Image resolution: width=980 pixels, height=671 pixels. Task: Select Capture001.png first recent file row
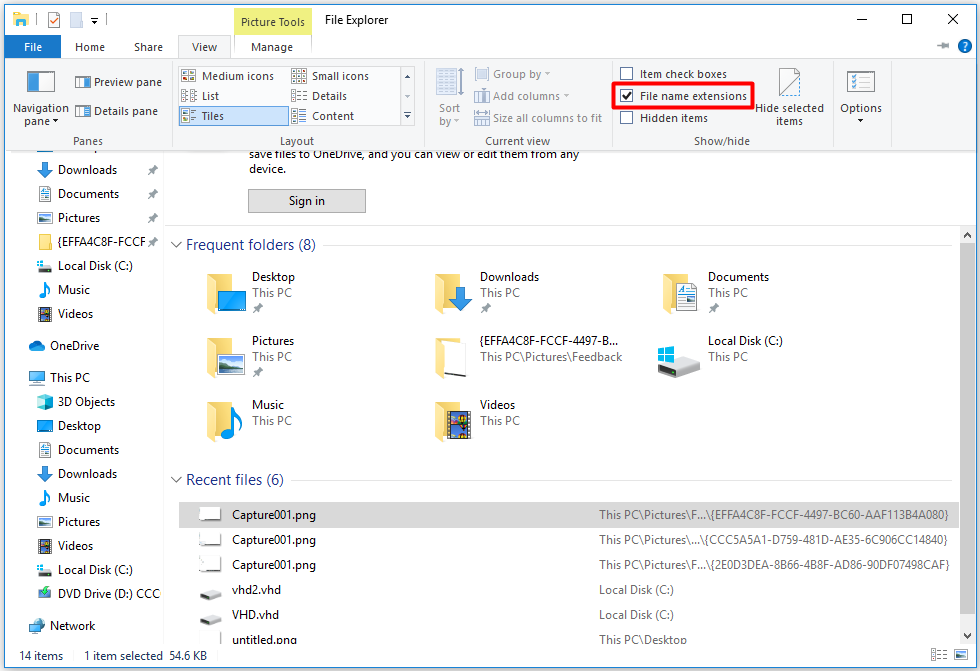pos(274,515)
